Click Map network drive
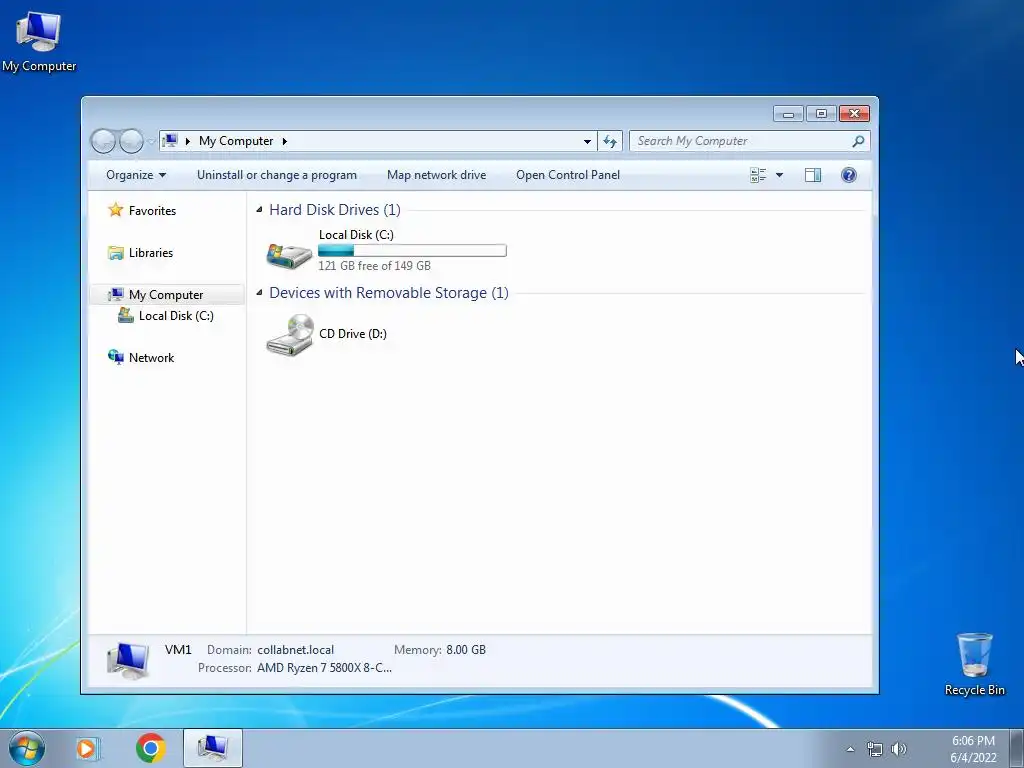This screenshot has width=1024, height=768. click(436, 175)
